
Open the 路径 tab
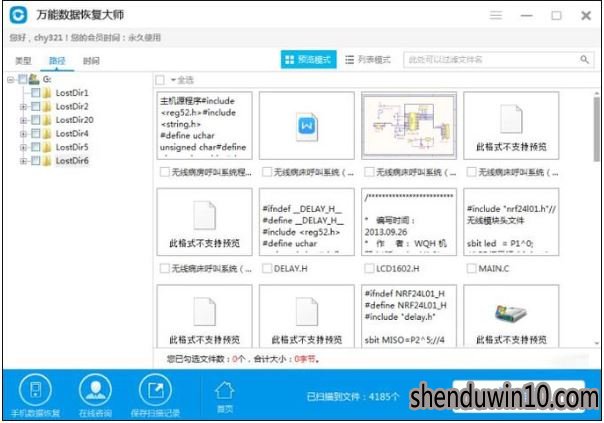57,60
